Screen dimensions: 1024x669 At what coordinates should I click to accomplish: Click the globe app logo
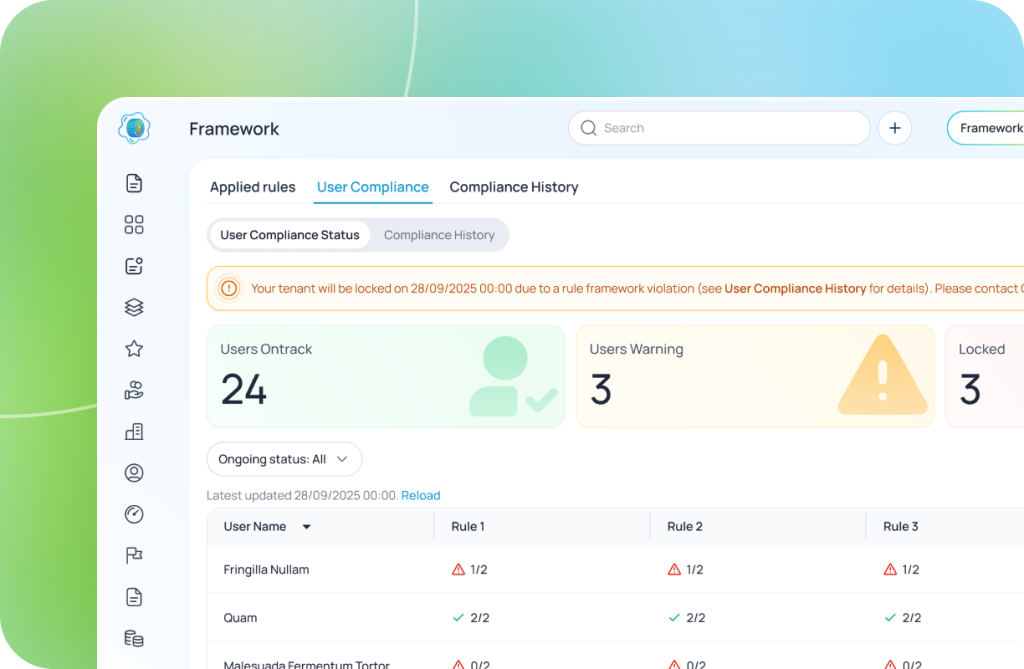click(x=134, y=128)
